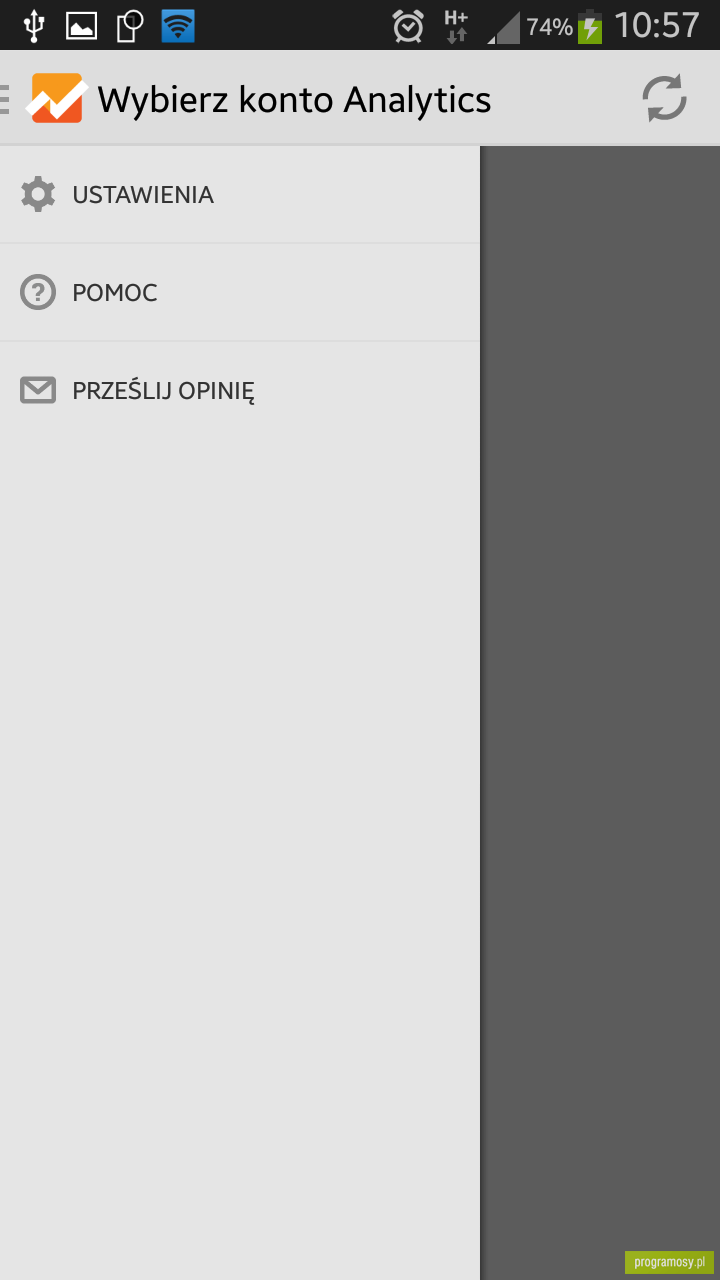Tap the programosy.pl watermark label
The image size is (720, 1280).
669,1262
